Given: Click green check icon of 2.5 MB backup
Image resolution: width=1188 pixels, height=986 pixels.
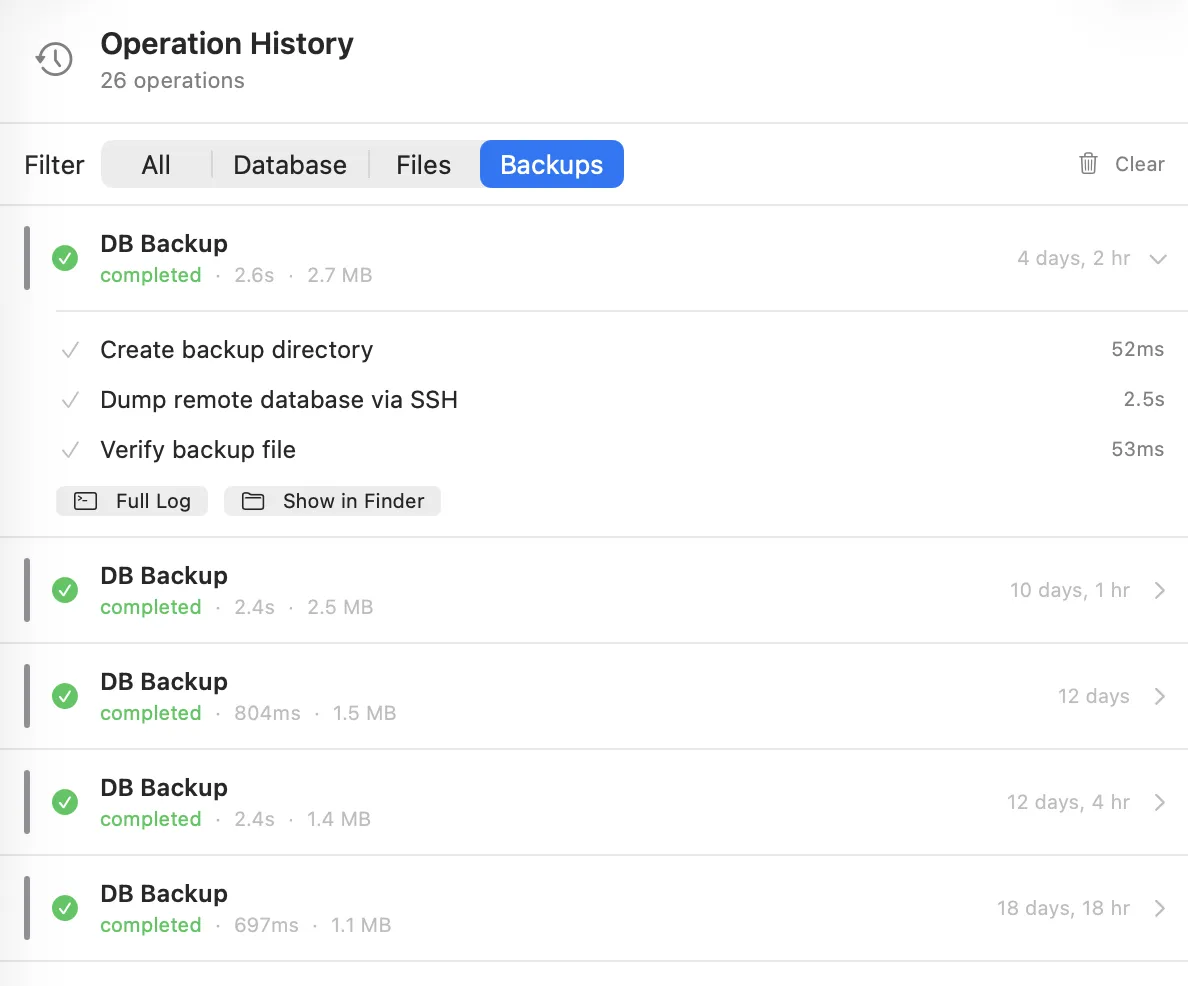Looking at the screenshot, I should (65, 590).
